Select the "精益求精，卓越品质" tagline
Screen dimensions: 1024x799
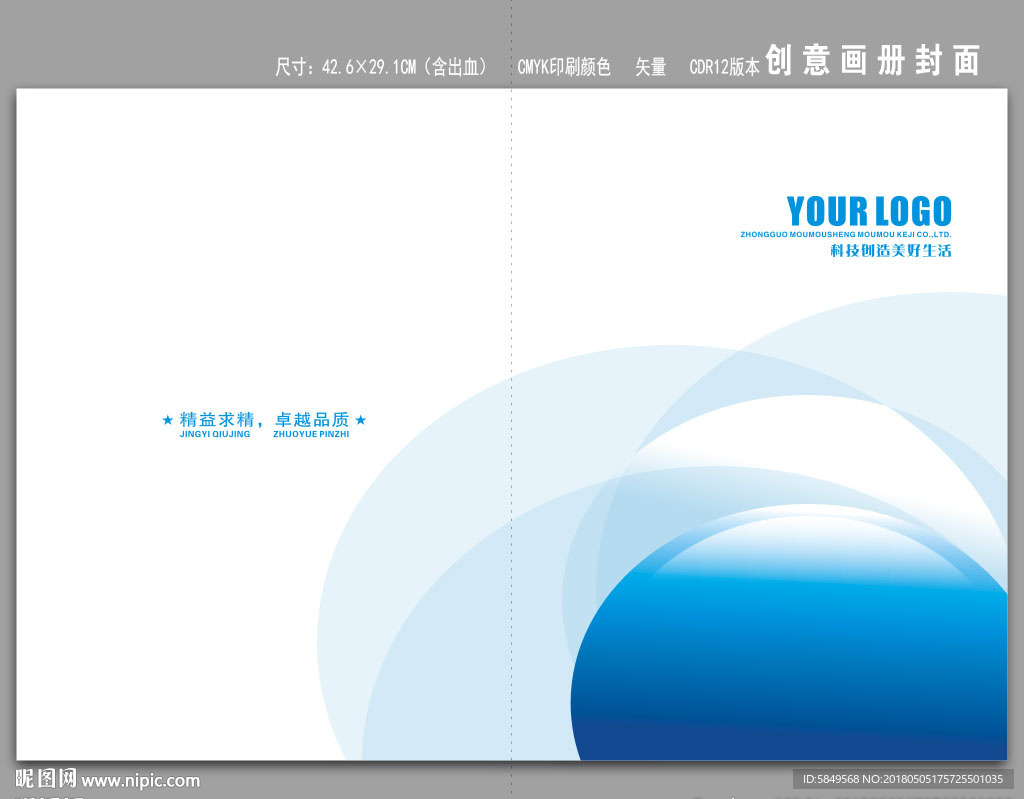pos(264,419)
